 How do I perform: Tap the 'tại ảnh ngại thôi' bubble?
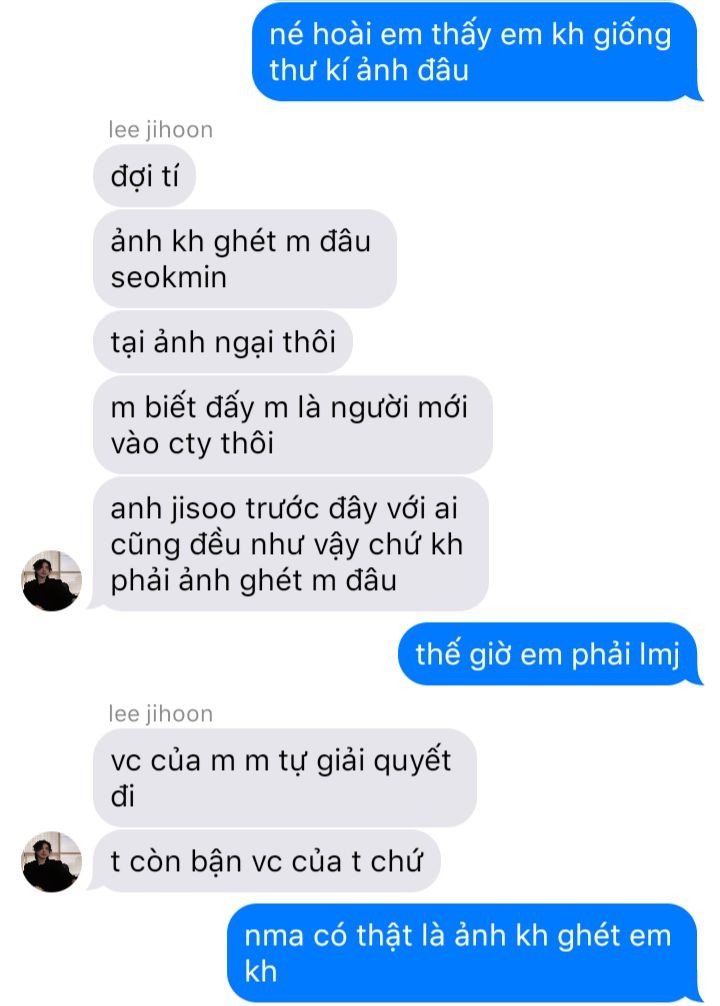point(223,341)
